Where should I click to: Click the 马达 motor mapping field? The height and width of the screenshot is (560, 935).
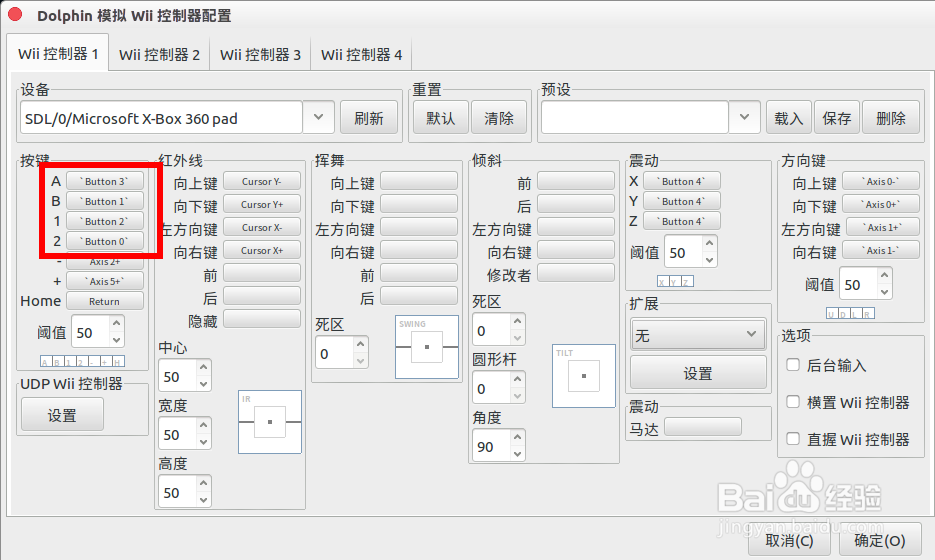pyautogui.click(x=703, y=427)
